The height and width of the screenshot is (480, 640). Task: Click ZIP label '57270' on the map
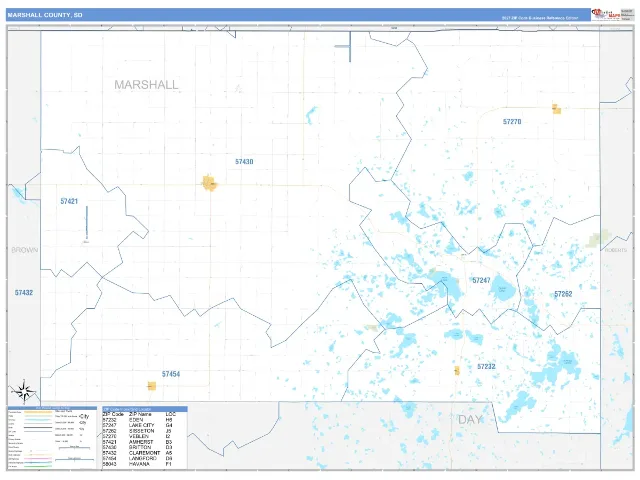[512, 122]
